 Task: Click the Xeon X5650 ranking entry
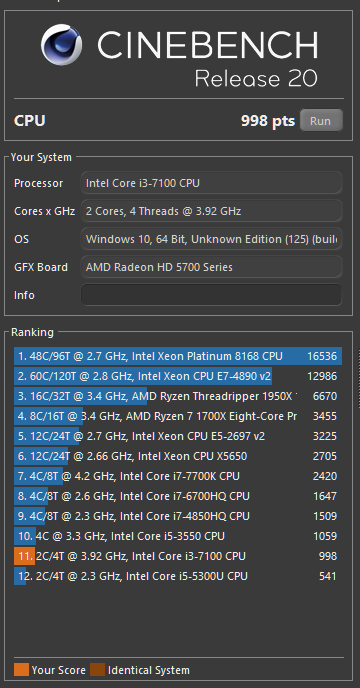pyautogui.click(x=178, y=456)
